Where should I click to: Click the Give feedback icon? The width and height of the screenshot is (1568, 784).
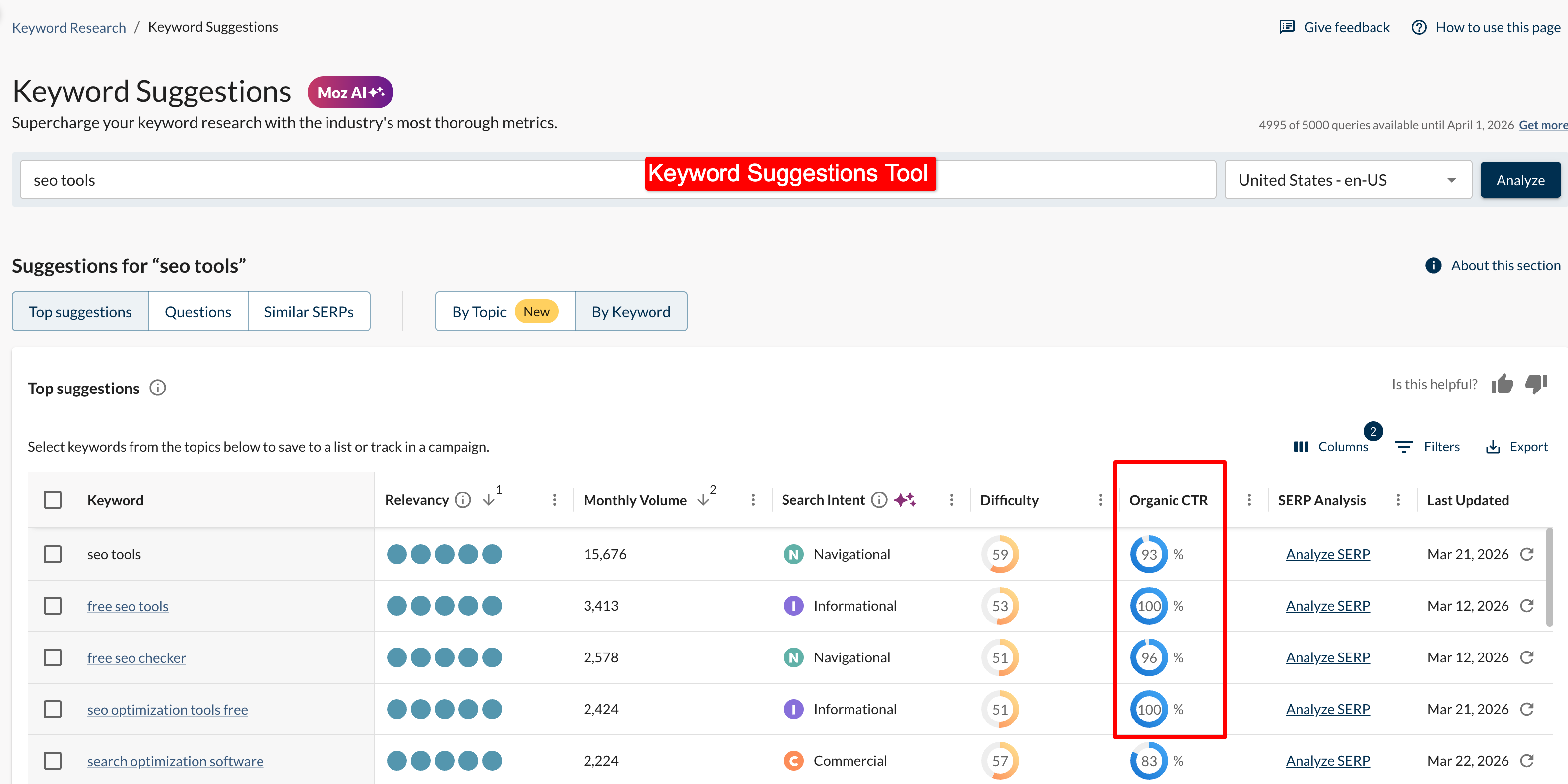click(x=1287, y=27)
